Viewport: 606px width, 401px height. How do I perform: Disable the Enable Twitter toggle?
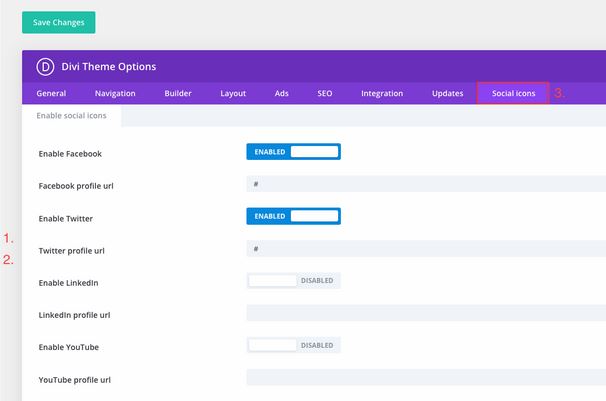pos(293,216)
